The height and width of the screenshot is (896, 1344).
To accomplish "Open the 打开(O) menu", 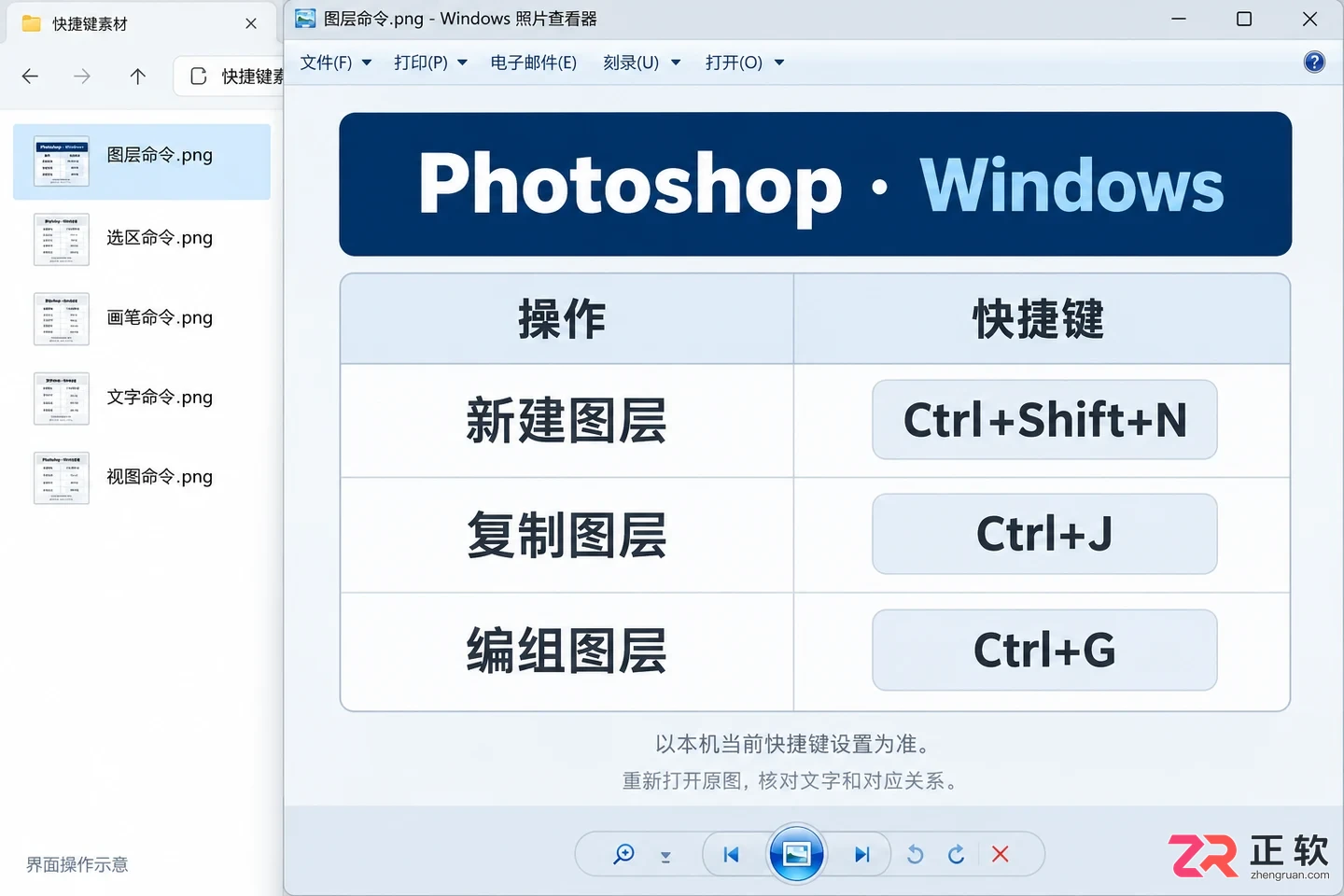I will pyautogui.click(x=734, y=63).
